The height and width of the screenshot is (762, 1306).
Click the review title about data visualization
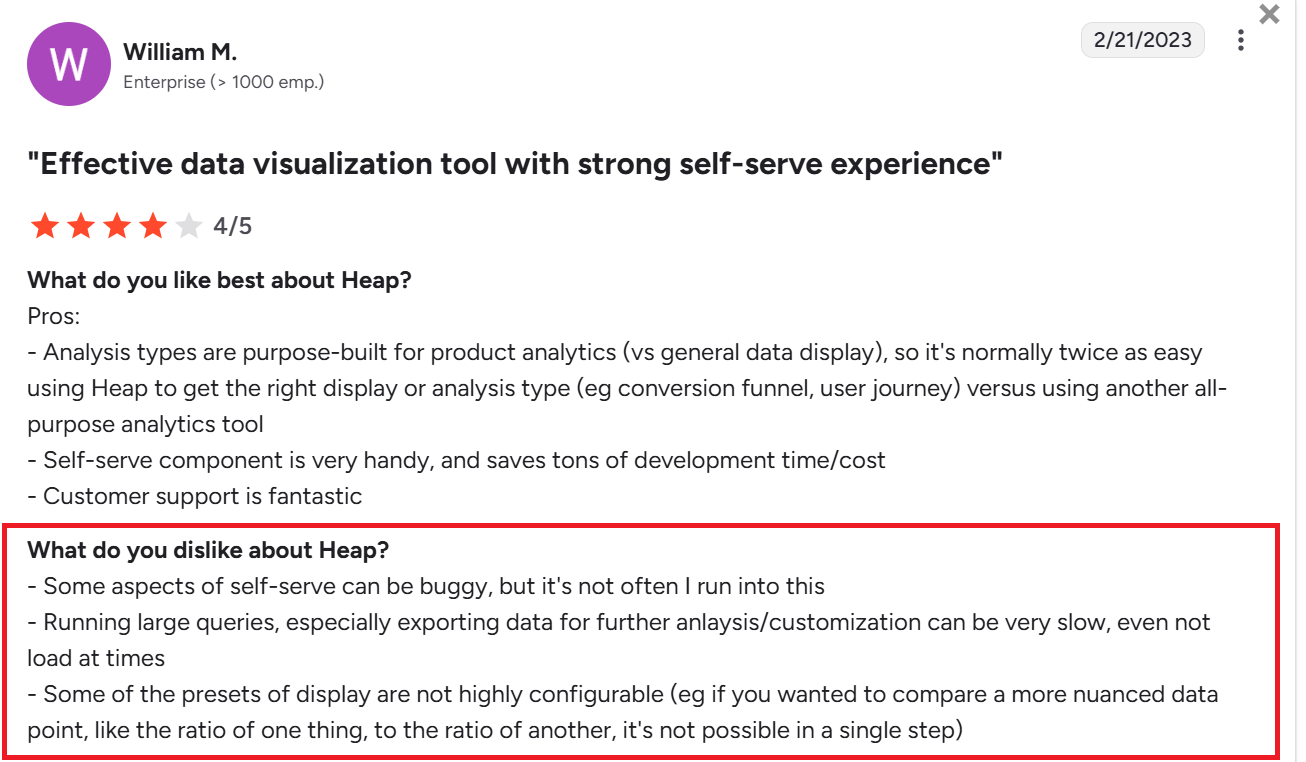point(515,164)
